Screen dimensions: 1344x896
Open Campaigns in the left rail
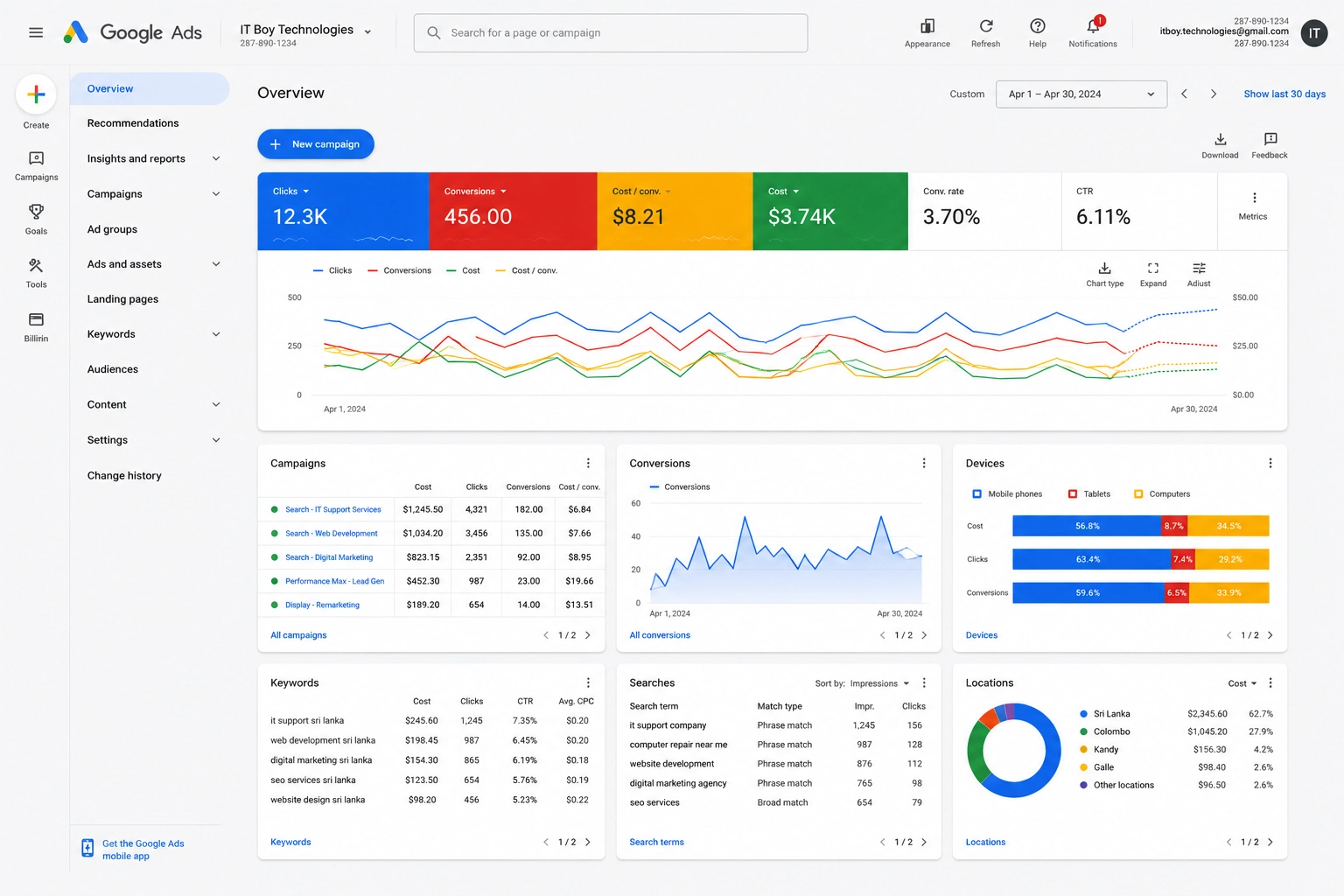(36, 164)
